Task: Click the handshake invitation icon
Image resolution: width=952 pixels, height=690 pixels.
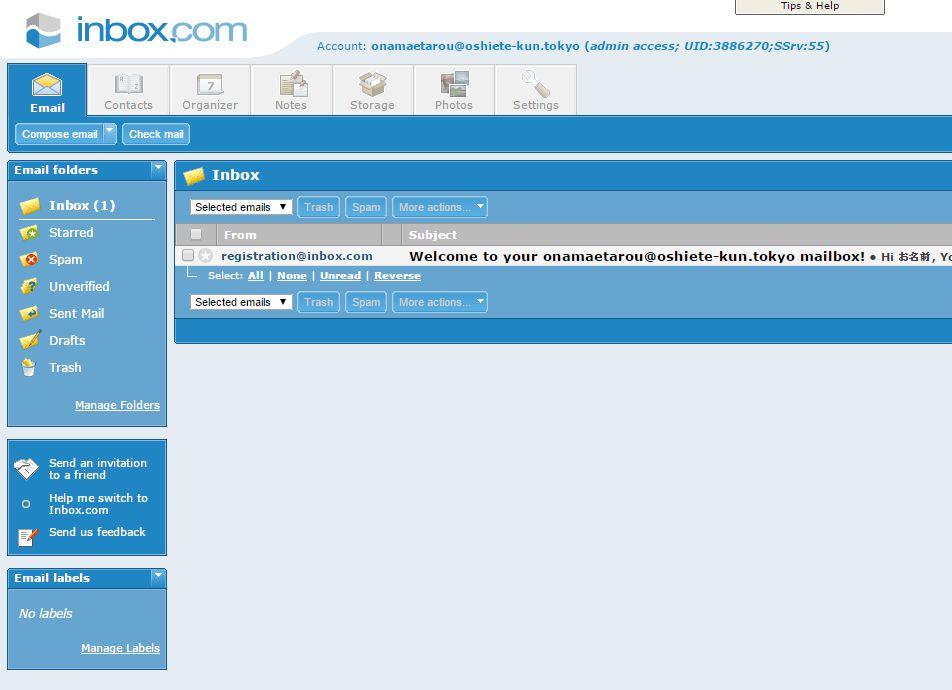Action: coord(26,468)
